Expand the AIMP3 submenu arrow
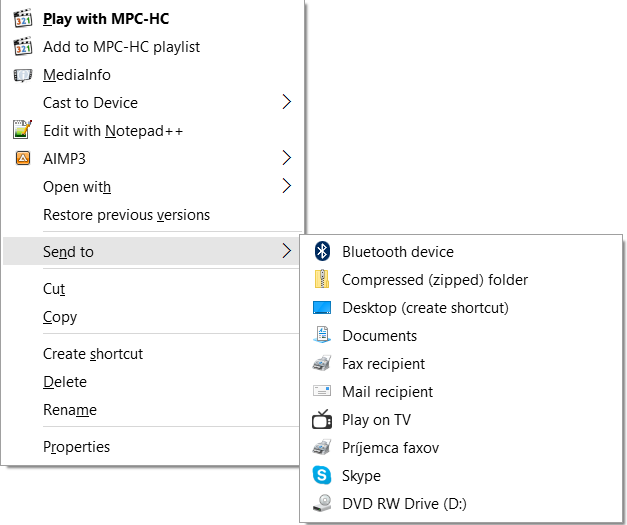The height and width of the screenshot is (525, 627). click(x=287, y=158)
